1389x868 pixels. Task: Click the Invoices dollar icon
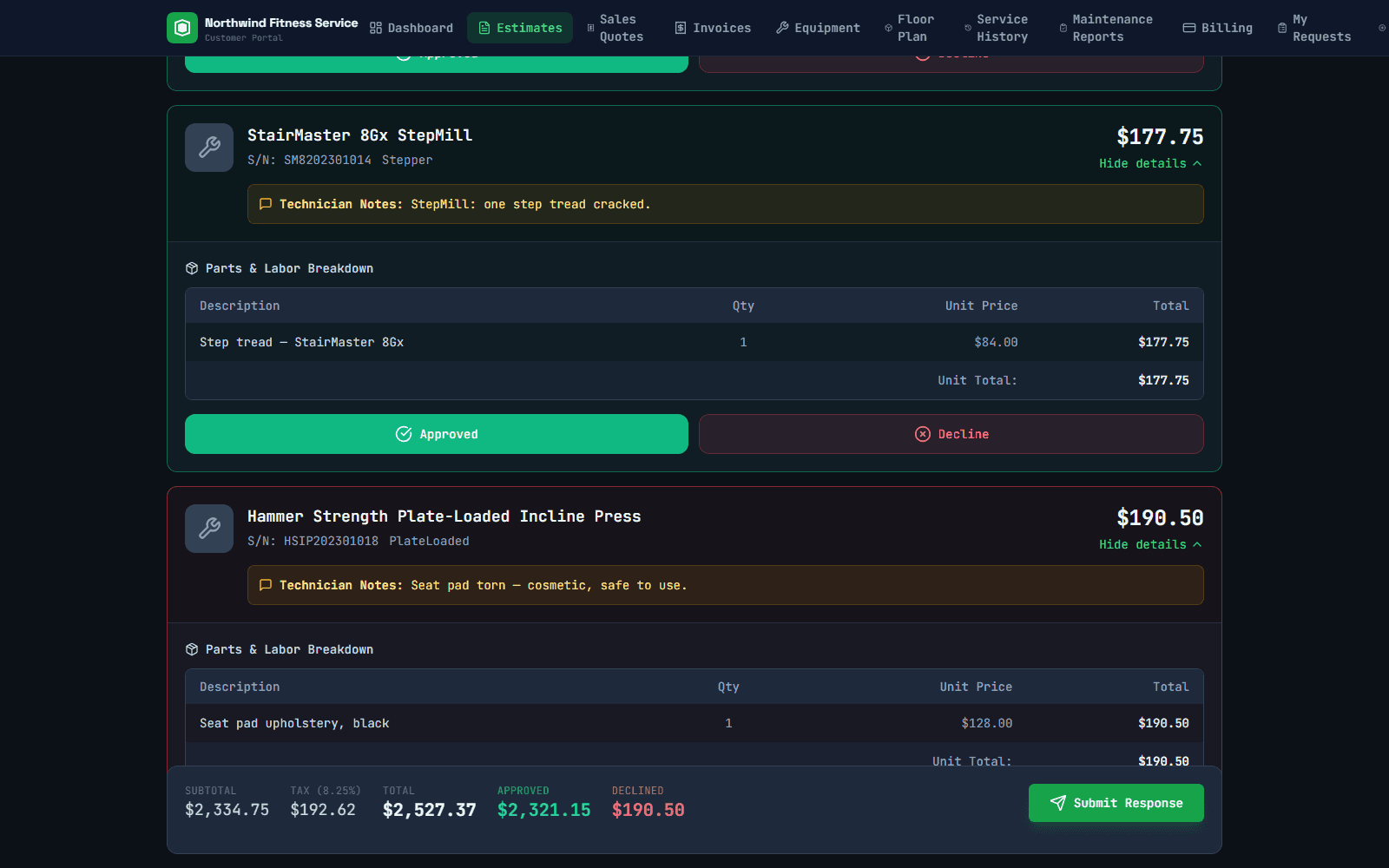[x=681, y=28]
